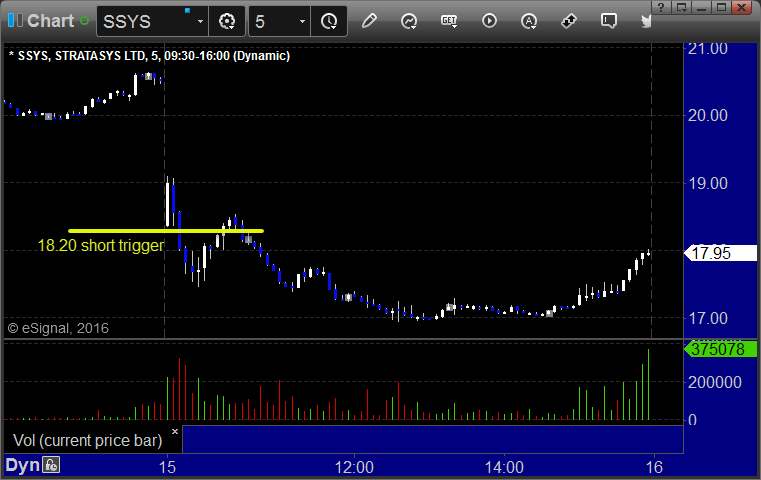This screenshot has width=761, height=480.
Task: Click the 12:00 time axis label
Action: point(354,467)
